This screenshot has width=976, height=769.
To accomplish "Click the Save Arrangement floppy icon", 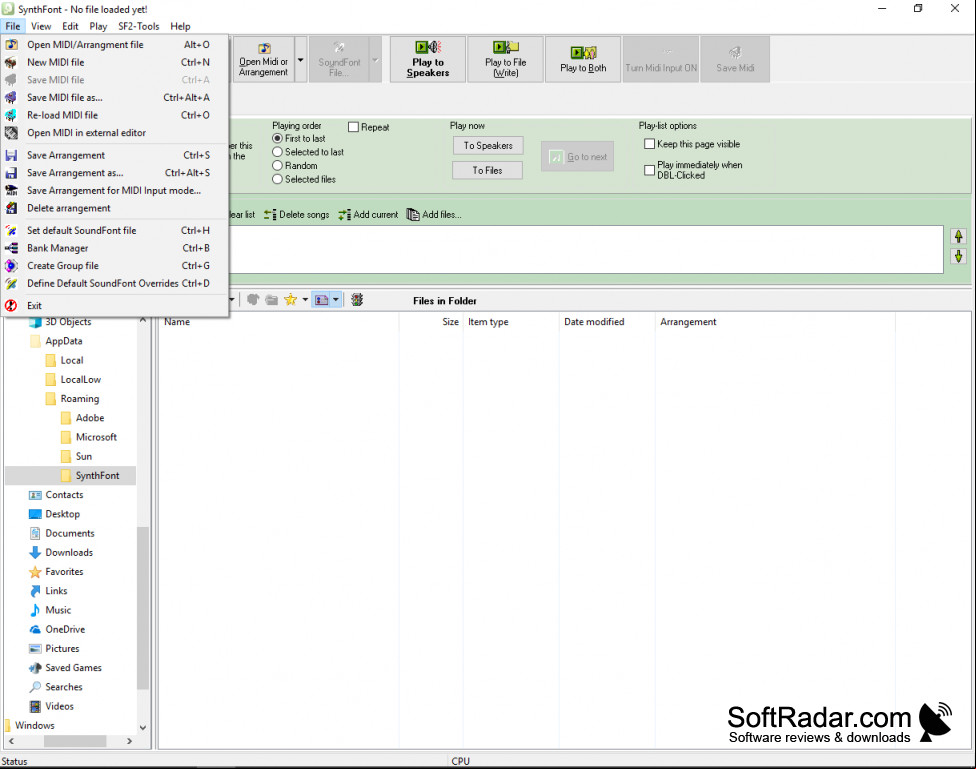I will tap(11, 156).
